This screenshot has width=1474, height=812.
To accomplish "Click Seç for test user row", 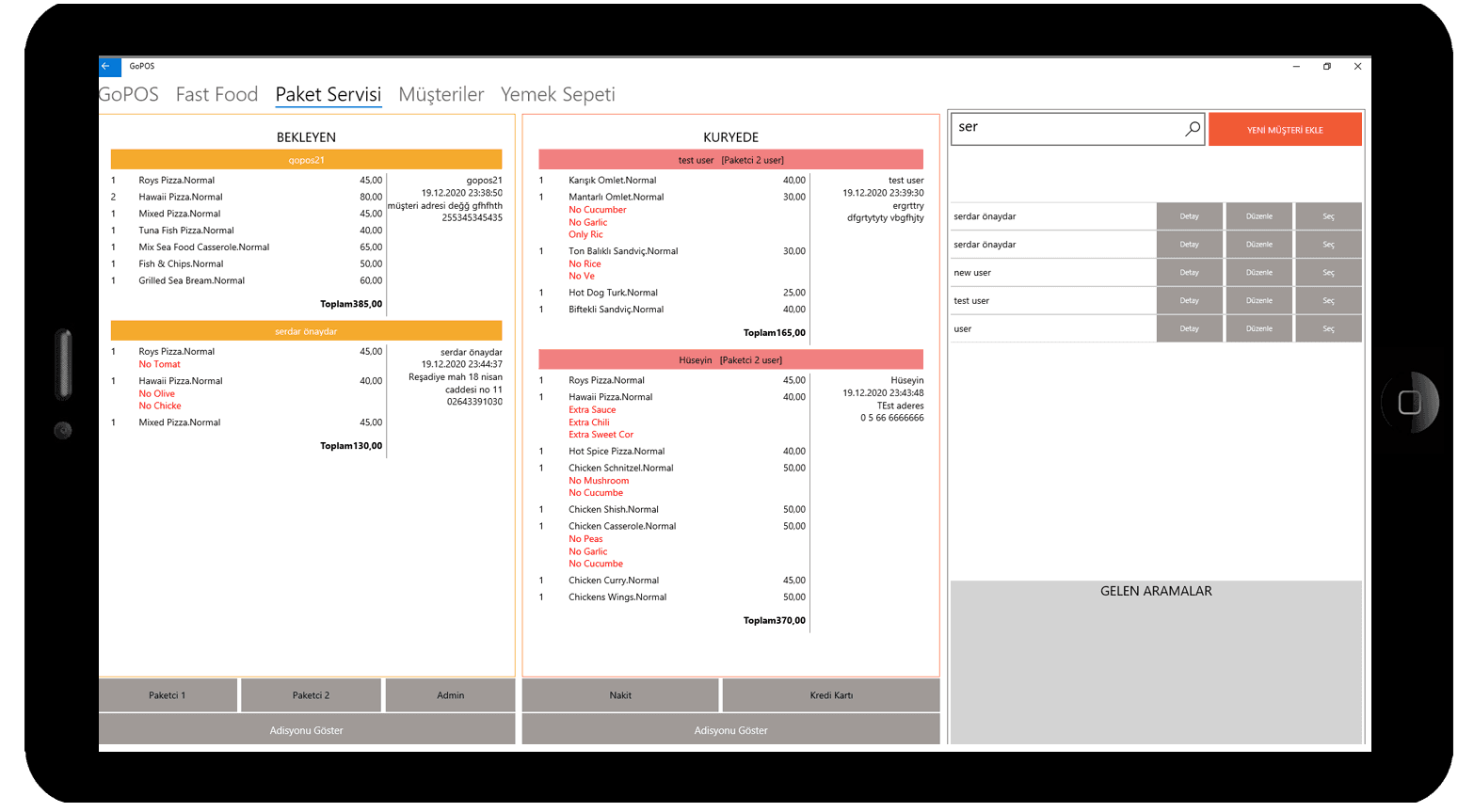I will pyautogui.click(x=1328, y=301).
